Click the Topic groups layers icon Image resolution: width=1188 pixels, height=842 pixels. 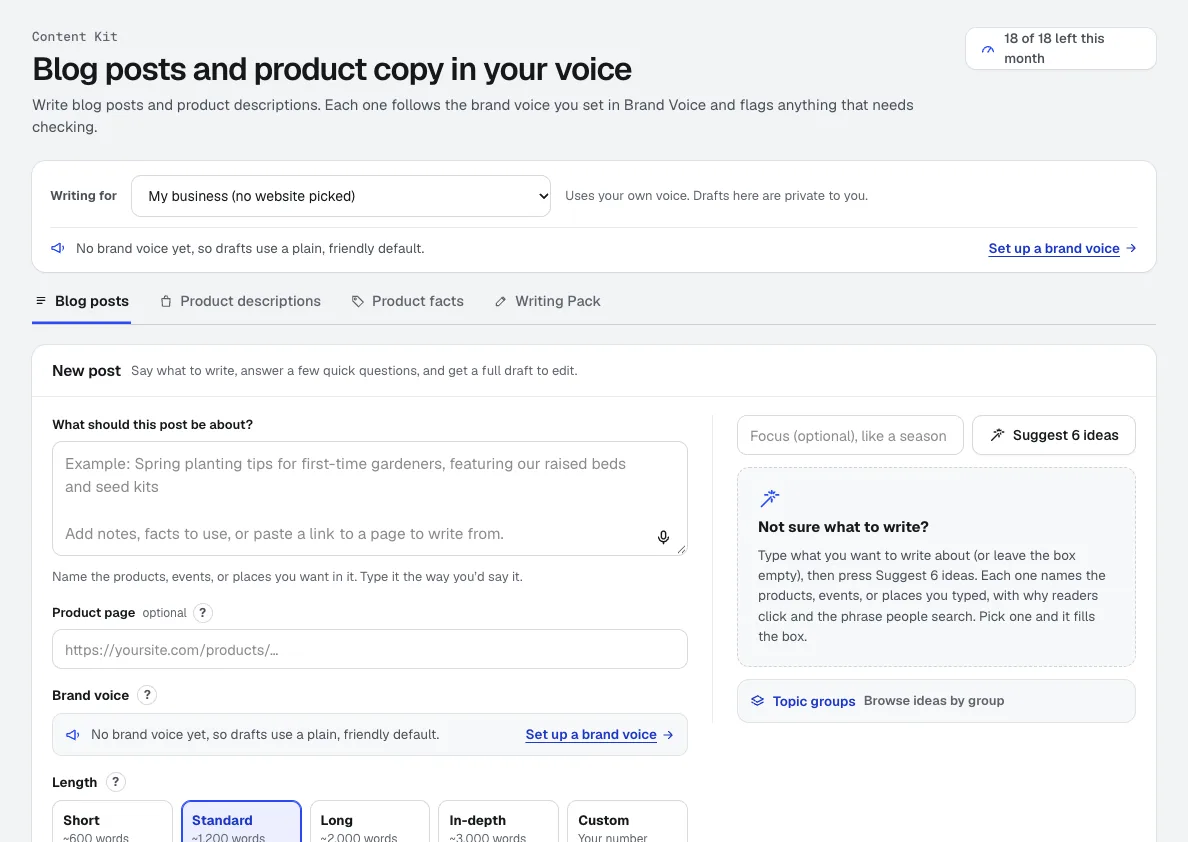click(757, 701)
